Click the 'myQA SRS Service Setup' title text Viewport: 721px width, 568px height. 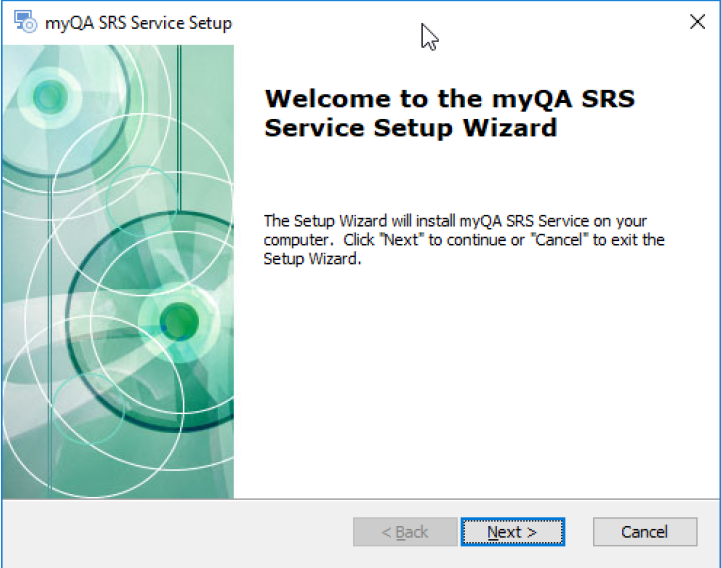[138, 23]
